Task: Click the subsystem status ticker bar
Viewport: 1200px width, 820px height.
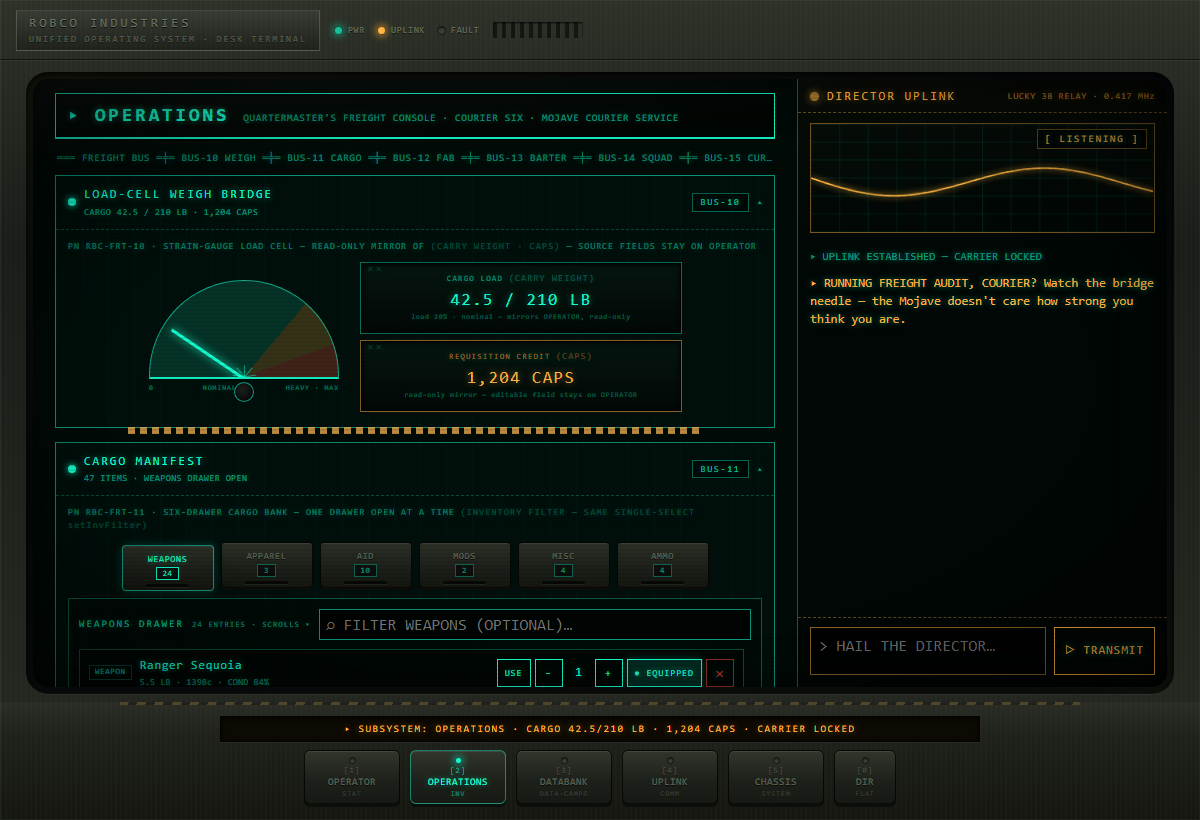Action: (600, 729)
